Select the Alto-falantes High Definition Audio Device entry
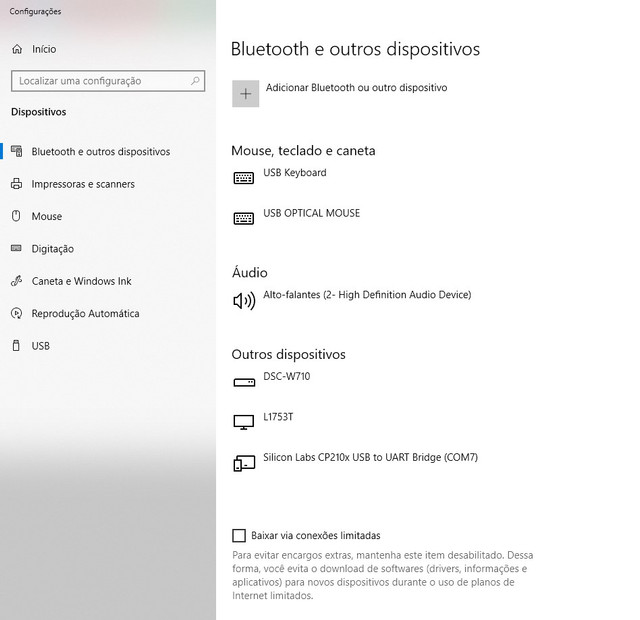The image size is (640, 620). click(x=366, y=295)
